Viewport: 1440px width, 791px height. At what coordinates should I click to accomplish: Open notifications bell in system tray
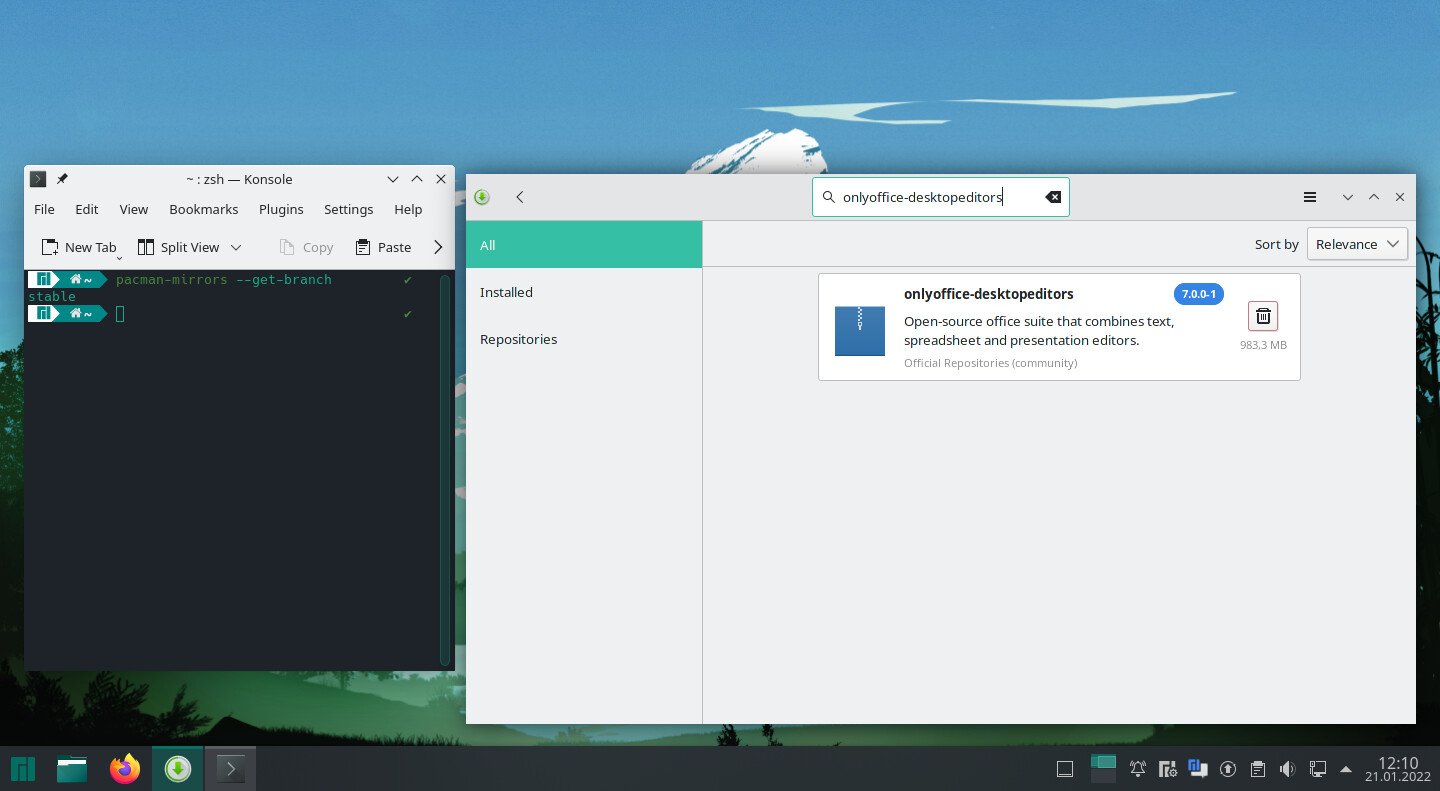1138,769
